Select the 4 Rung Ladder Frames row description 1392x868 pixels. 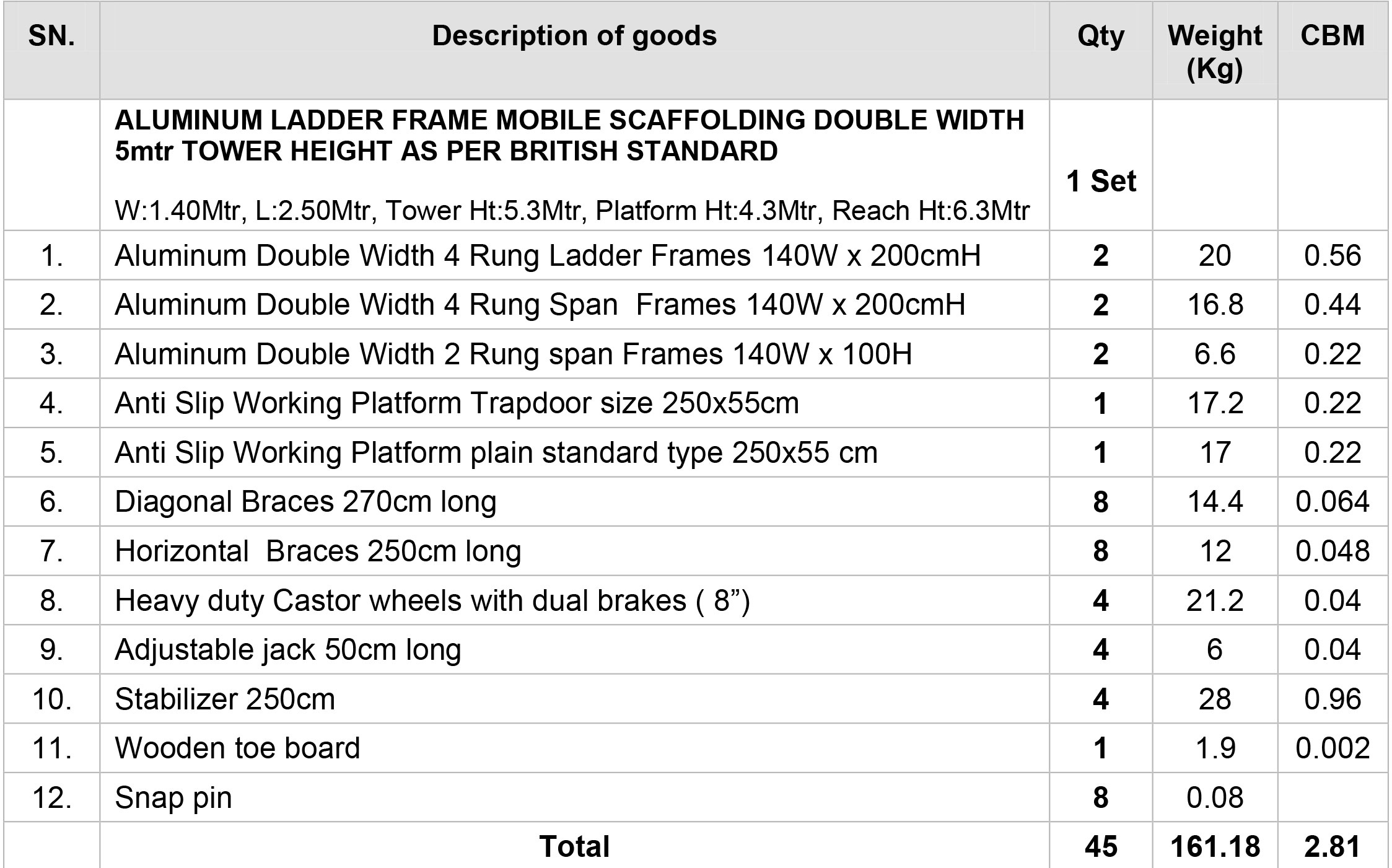pos(548,256)
